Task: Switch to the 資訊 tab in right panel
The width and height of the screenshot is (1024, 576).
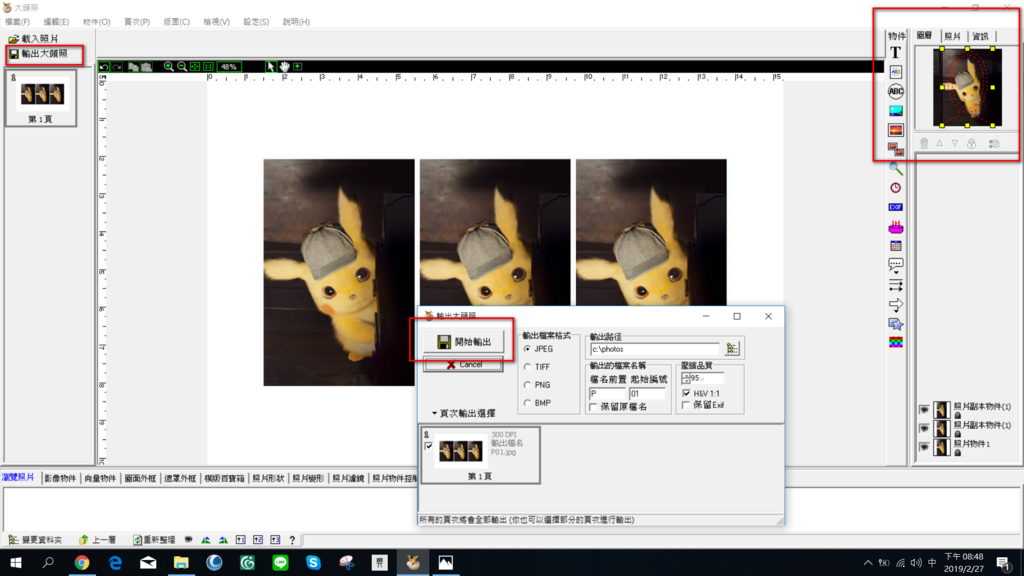Action: click(980, 36)
